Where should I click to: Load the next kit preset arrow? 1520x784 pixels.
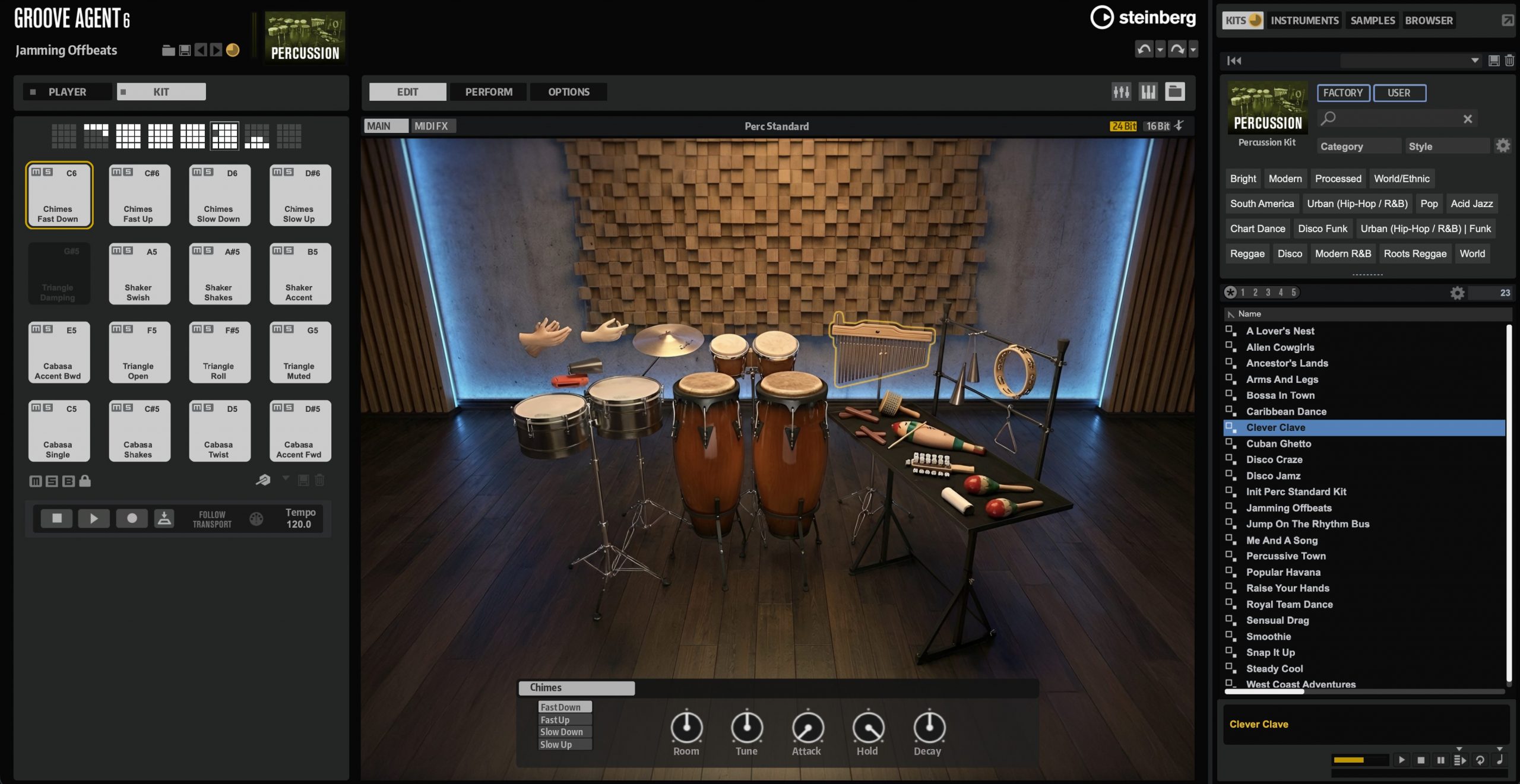tap(216, 50)
